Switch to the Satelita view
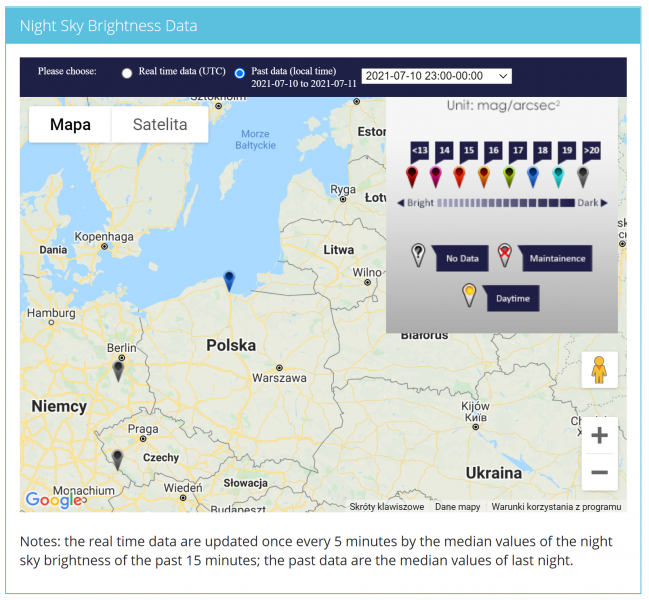Viewport: 649px width, 600px height. (160, 125)
